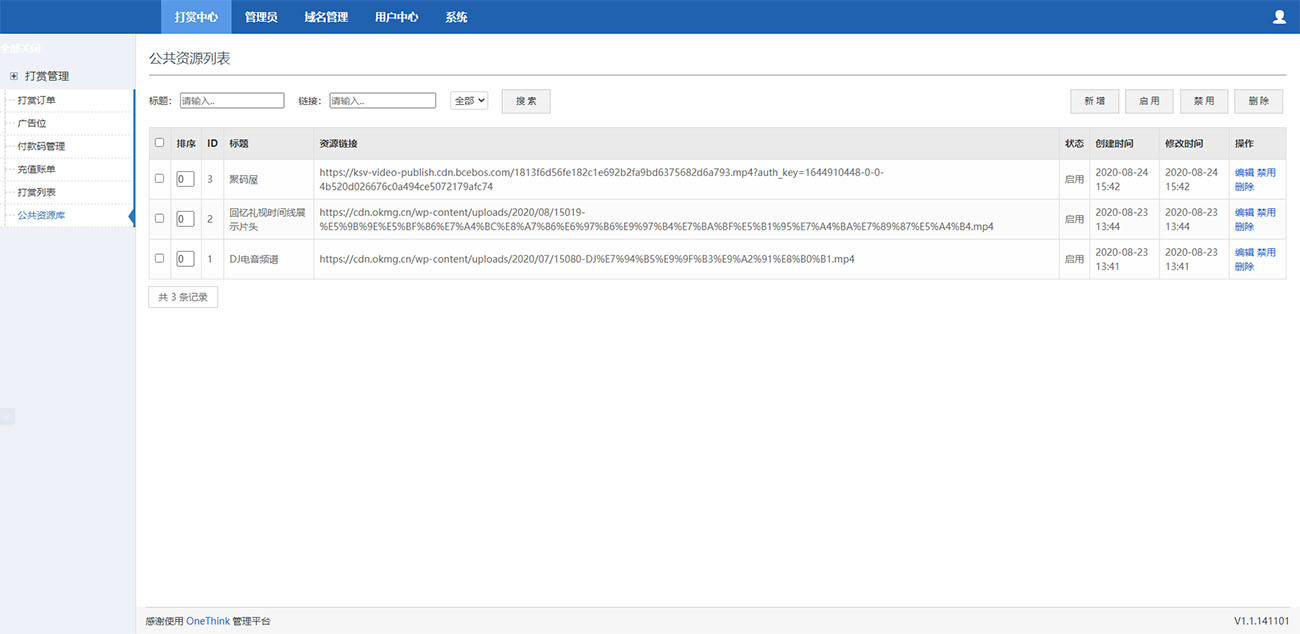Collapse the 打赏管理 tree expander icon
The image size is (1300, 634).
pos(14,76)
